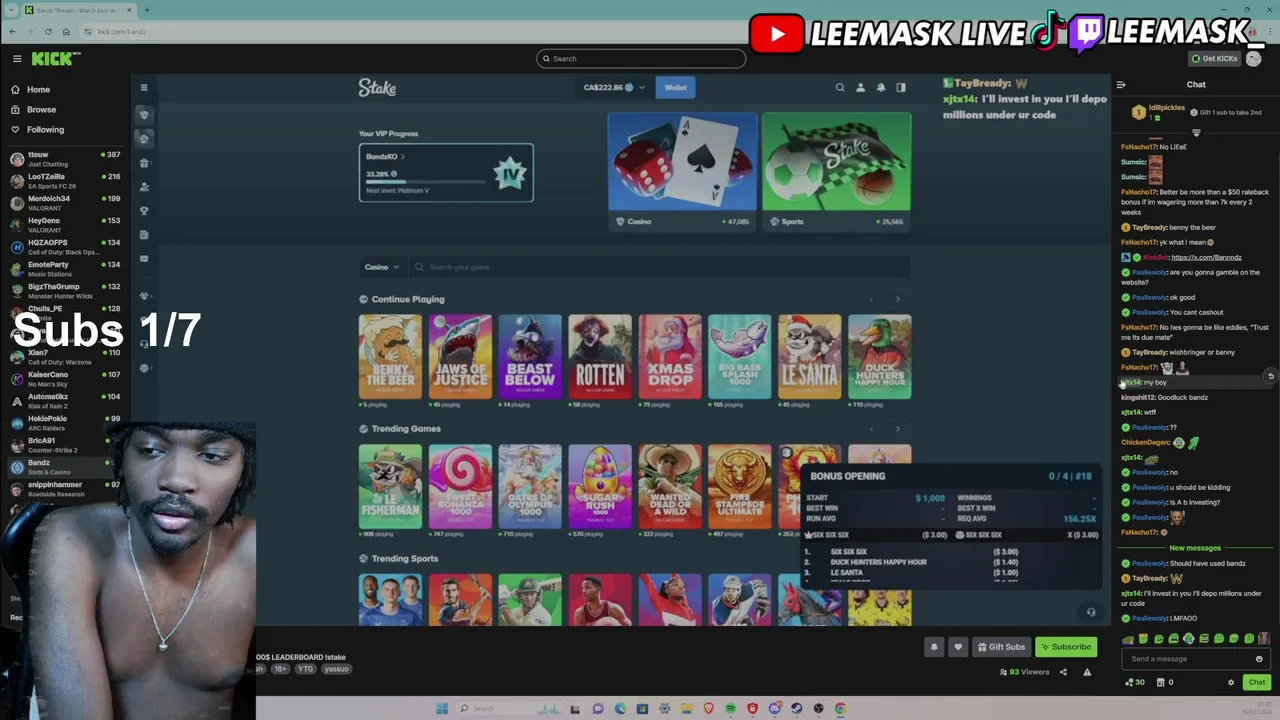Launch Rotten game tile

[x=600, y=357]
